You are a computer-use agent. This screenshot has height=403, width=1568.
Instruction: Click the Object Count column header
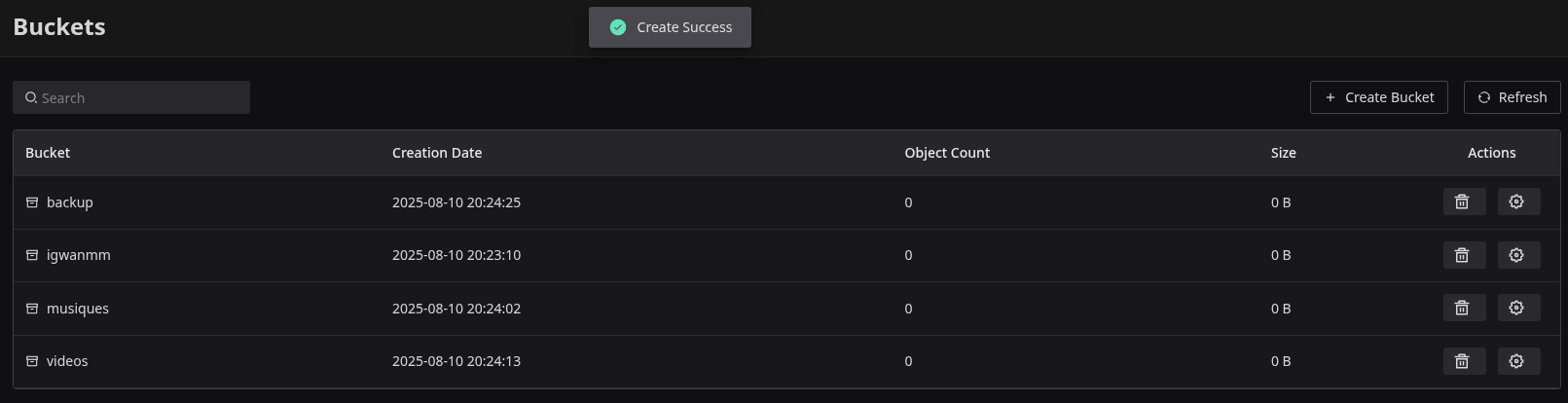(947, 153)
